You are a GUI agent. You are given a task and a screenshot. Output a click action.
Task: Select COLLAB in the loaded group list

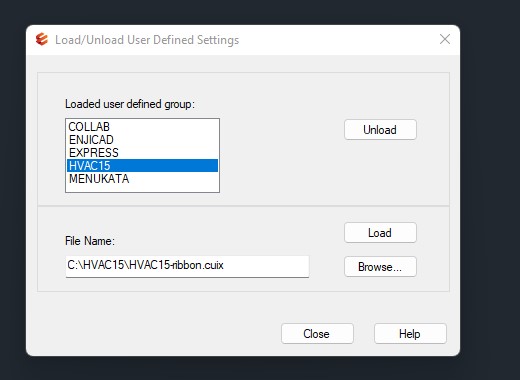click(142, 127)
